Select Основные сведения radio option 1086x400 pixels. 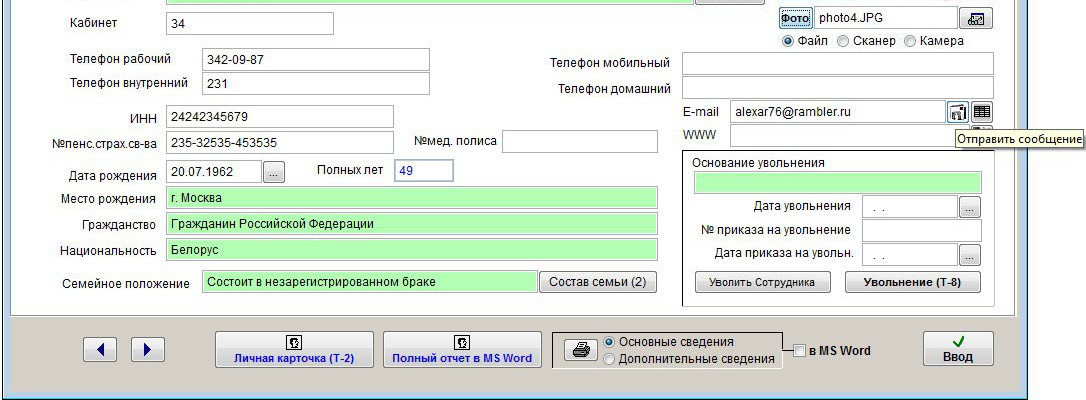pos(609,342)
